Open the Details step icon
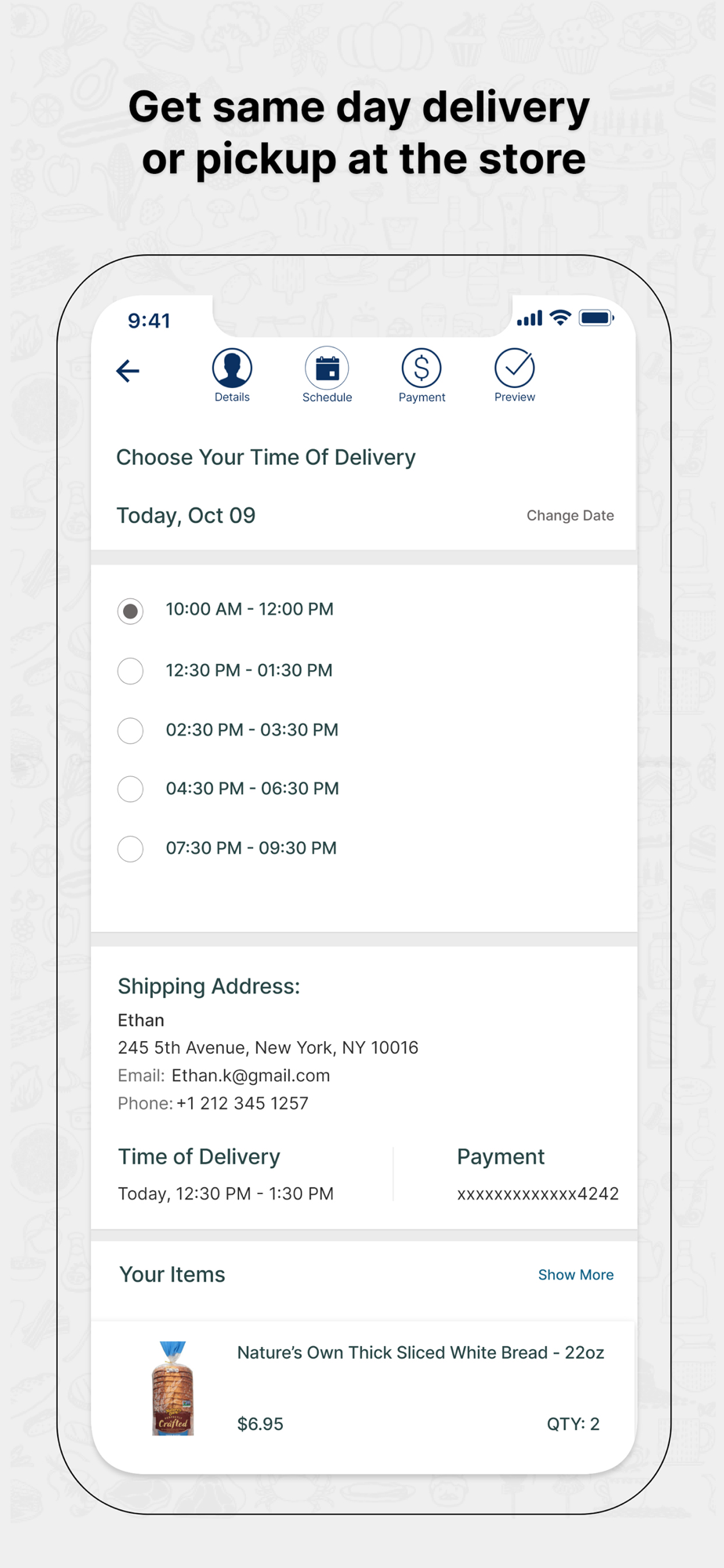This screenshot has height=1568, width=724. point(232,368)
